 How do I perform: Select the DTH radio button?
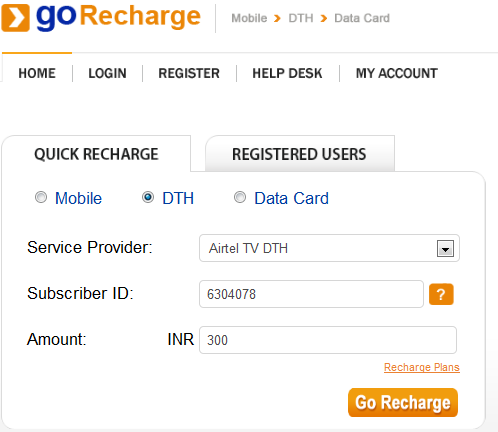click(x=148, y=197)
